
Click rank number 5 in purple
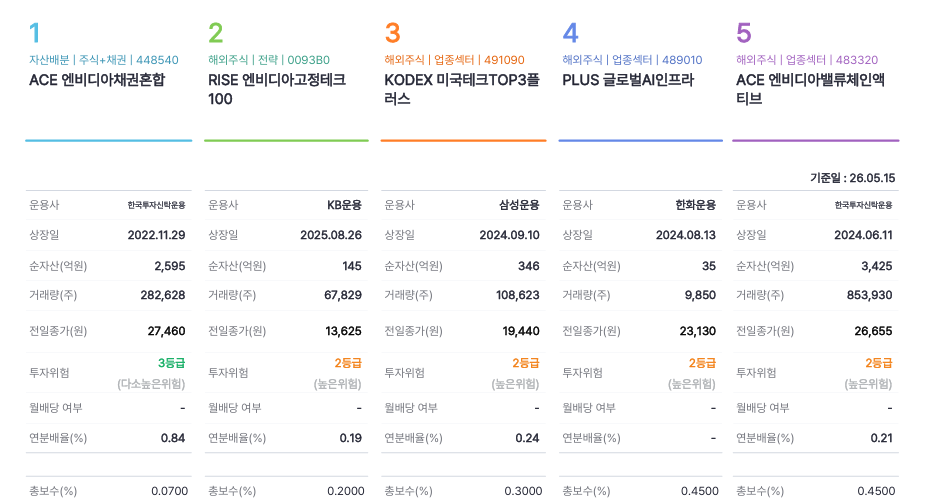point(743,33)
